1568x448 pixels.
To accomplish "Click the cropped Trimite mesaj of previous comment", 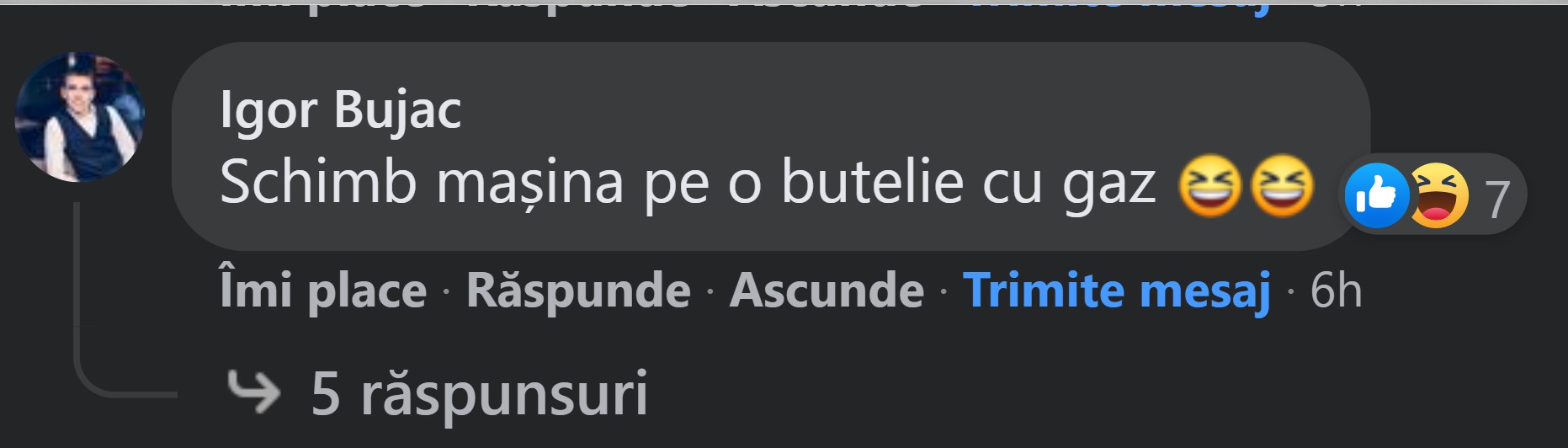I will 1116,7.
